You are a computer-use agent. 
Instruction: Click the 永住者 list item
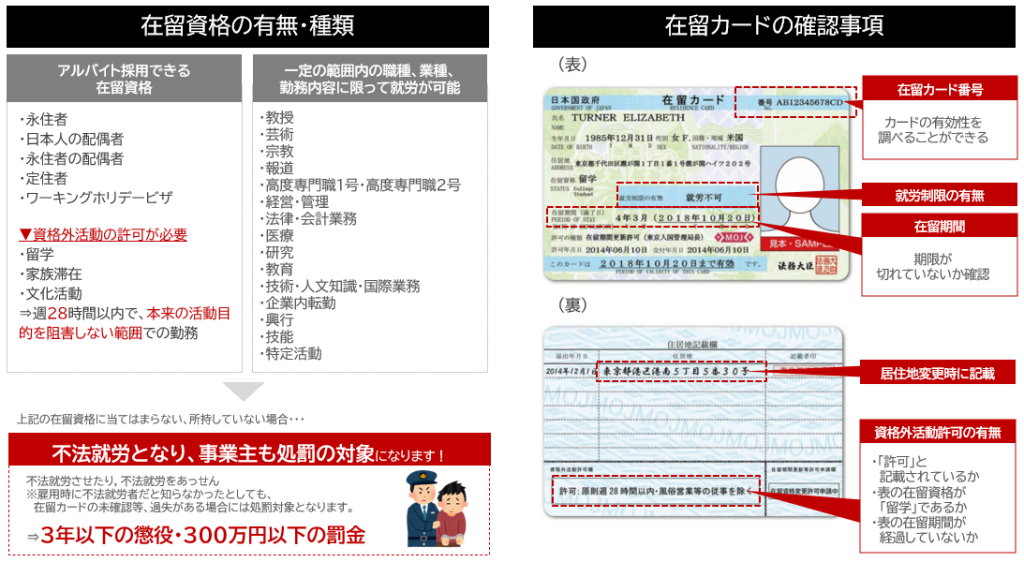click(44, 119)
